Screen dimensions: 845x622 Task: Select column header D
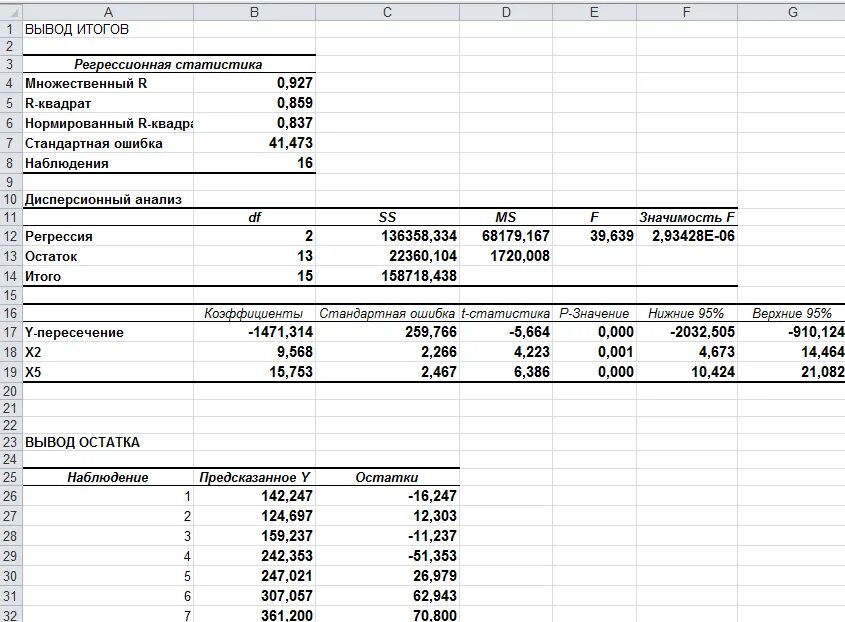pos(506,12)
